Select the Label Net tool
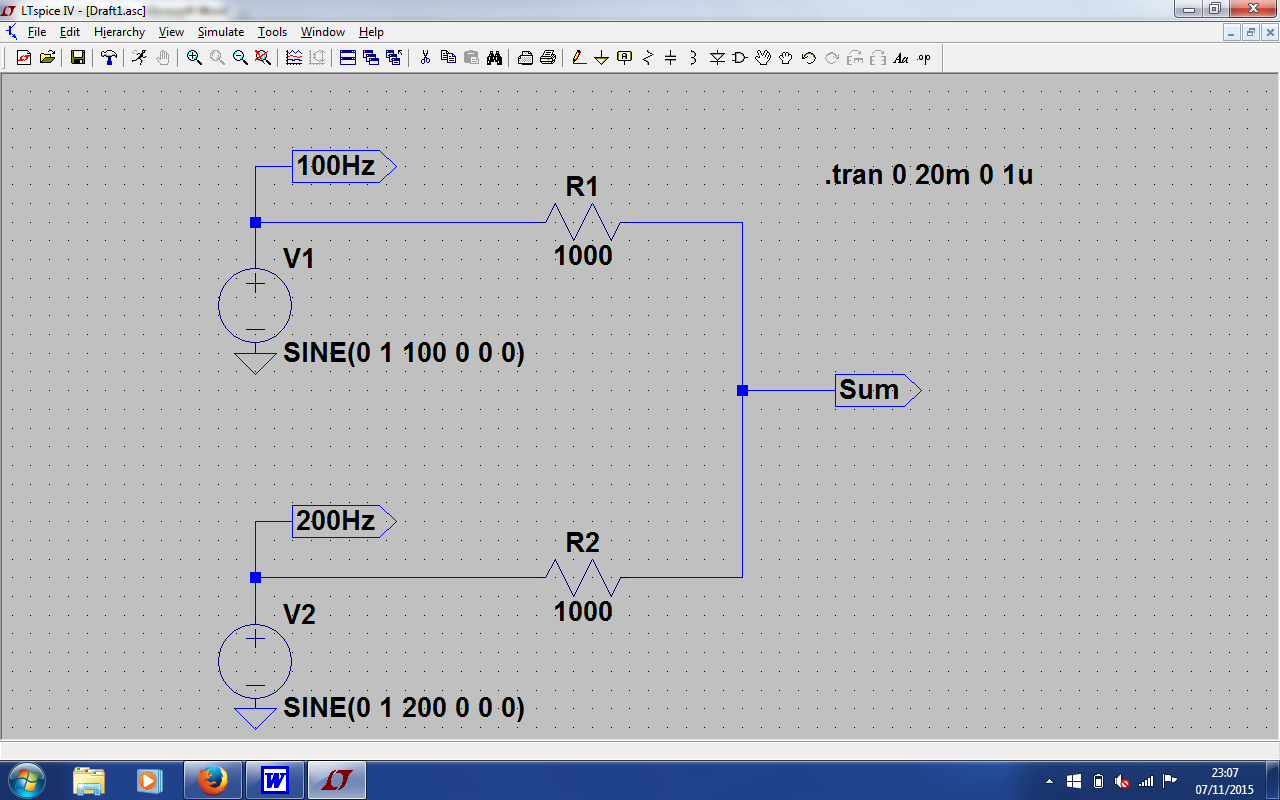The width and height of the screenshot is (1280, 800). tap(625, 58)
